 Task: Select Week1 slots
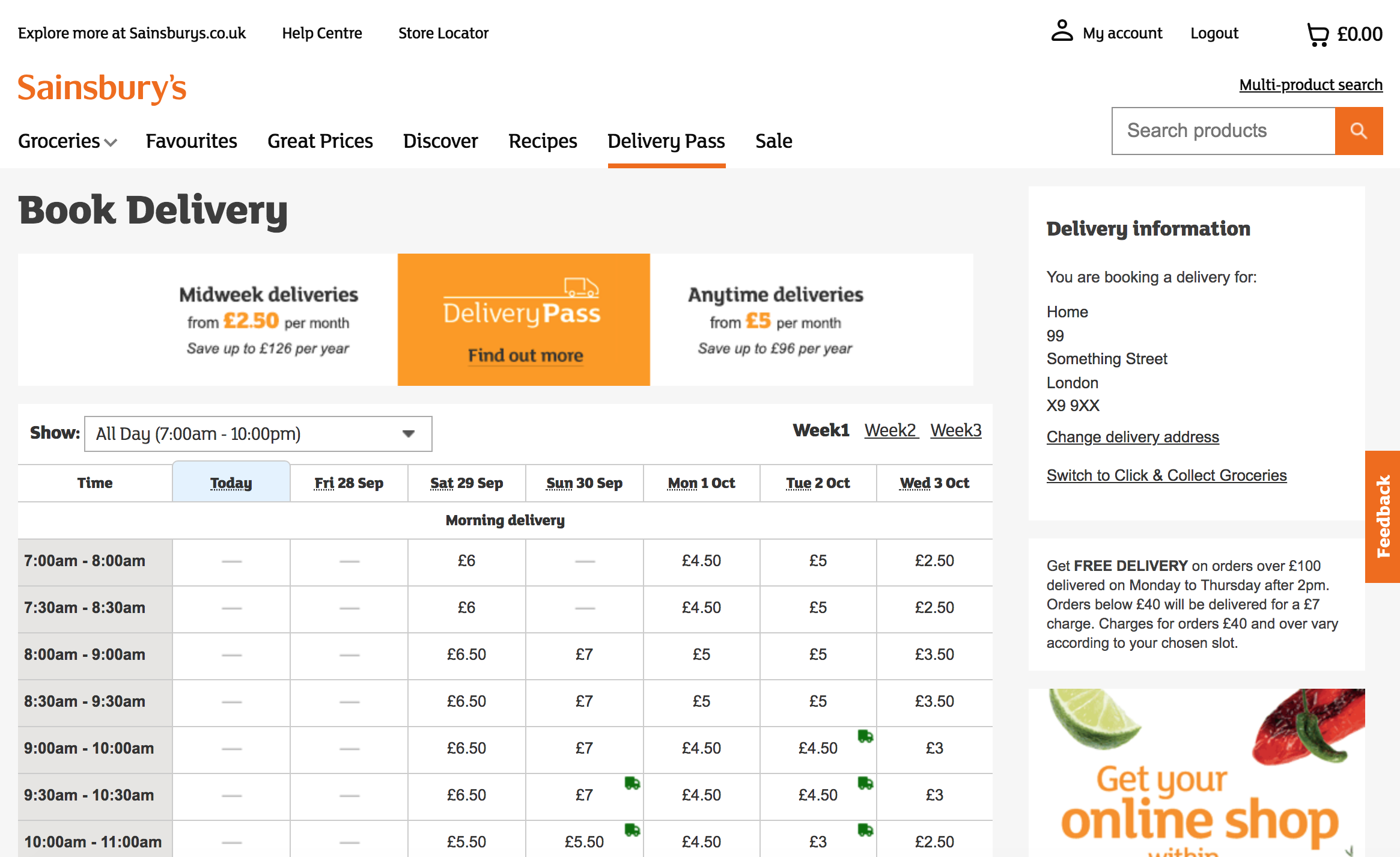(x=821, y=430)
